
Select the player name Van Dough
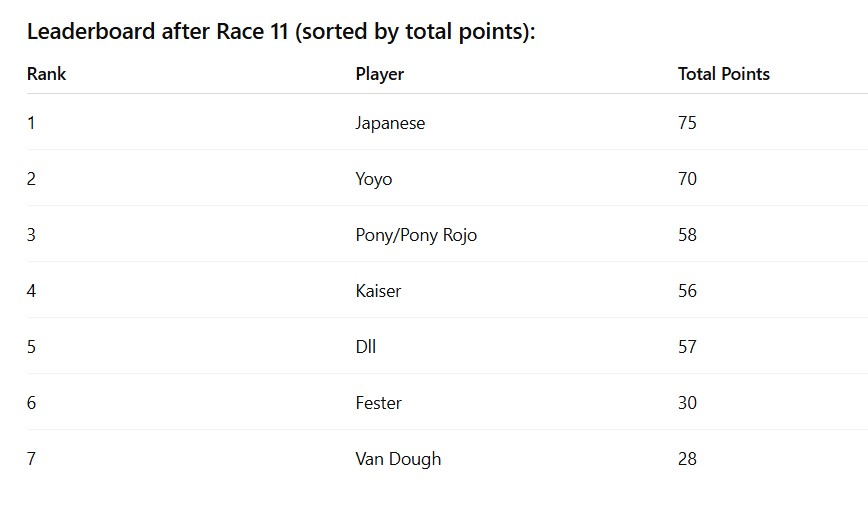coord(398,459)
